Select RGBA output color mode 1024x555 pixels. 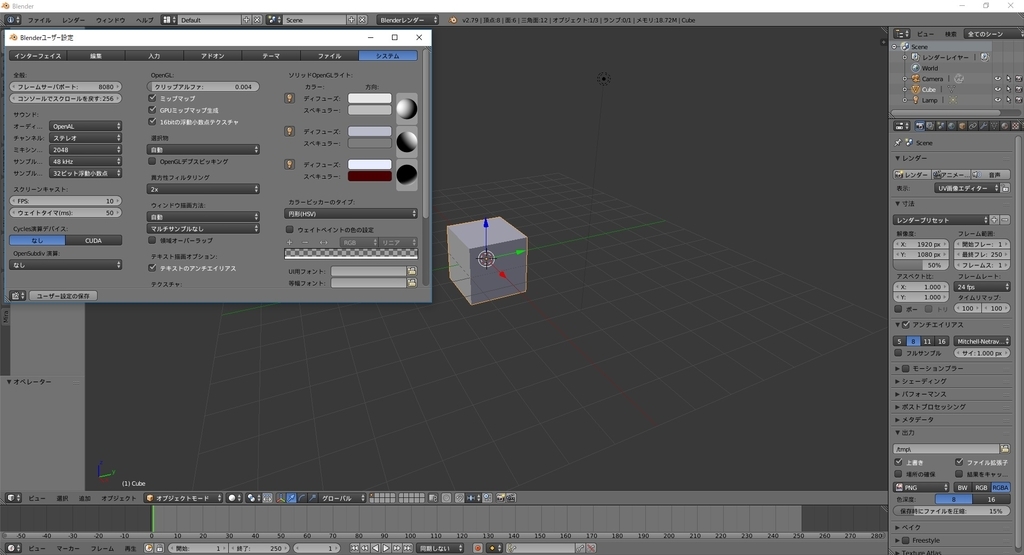point(1000,487)
